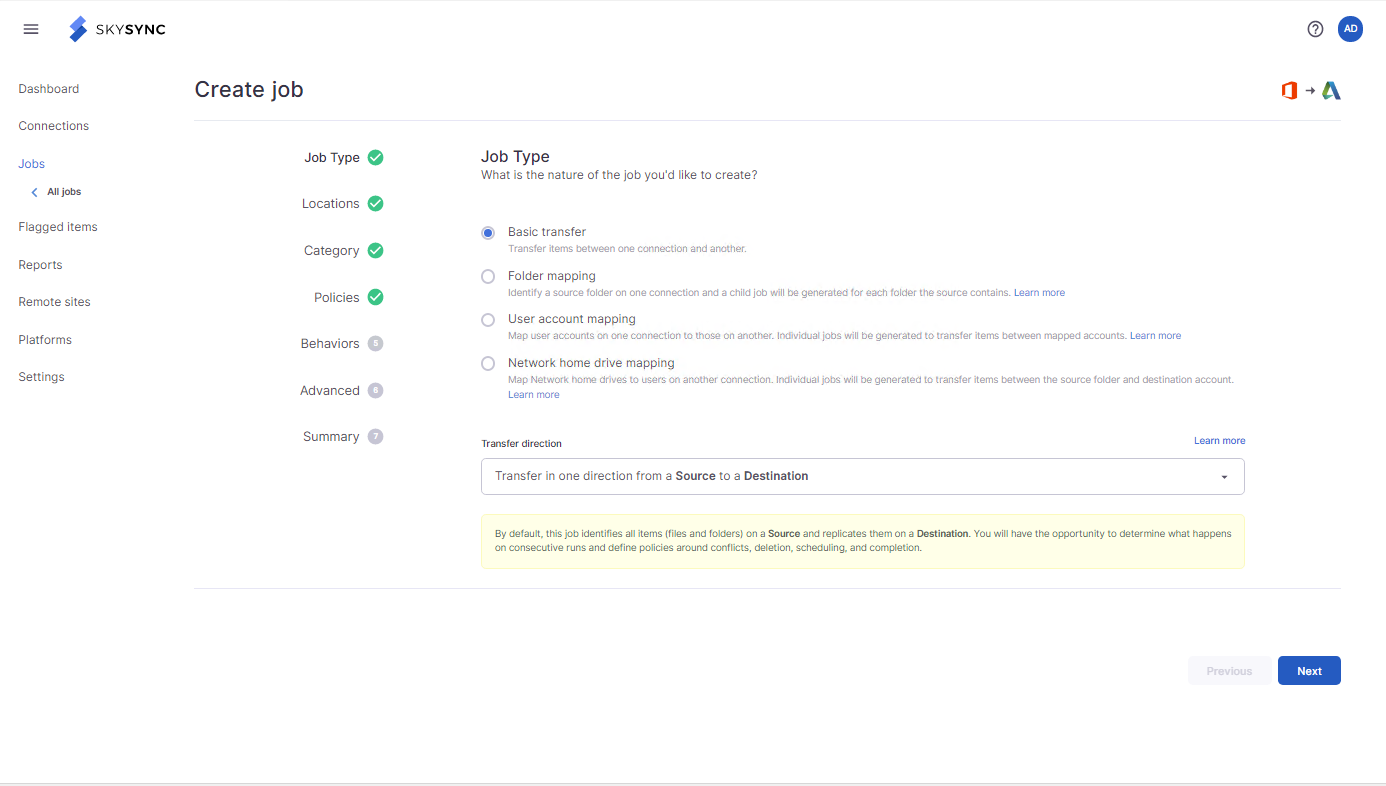Open Learn more link above Transfer direction
This screenshot has width=1386, height=786.
tap(1219, 441)
